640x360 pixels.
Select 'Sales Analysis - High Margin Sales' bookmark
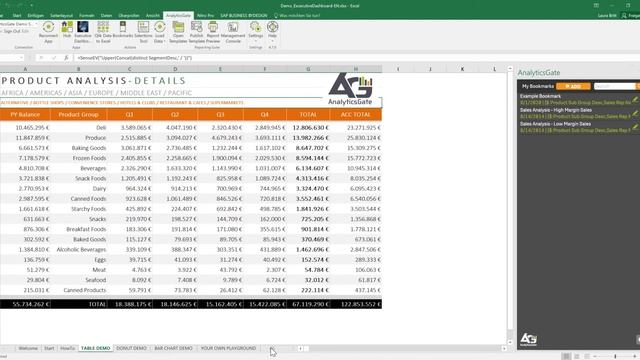[x=575, y=113]
